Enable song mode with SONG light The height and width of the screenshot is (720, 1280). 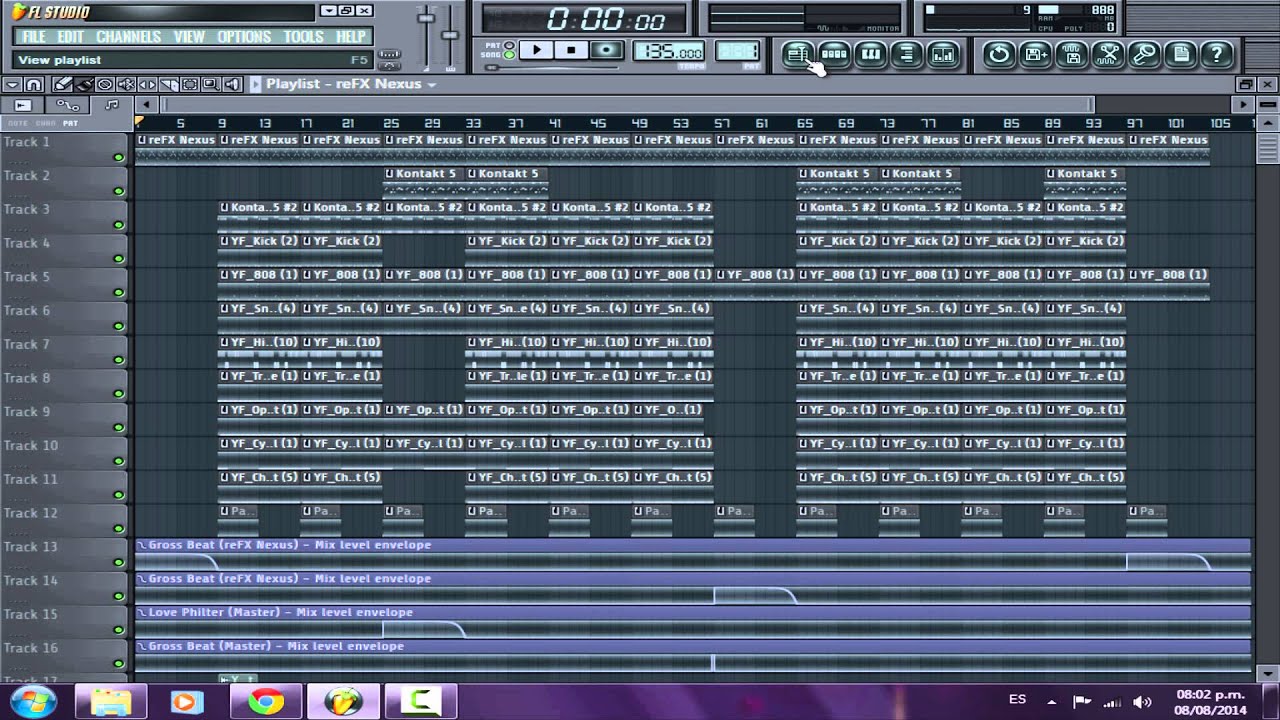508,55
